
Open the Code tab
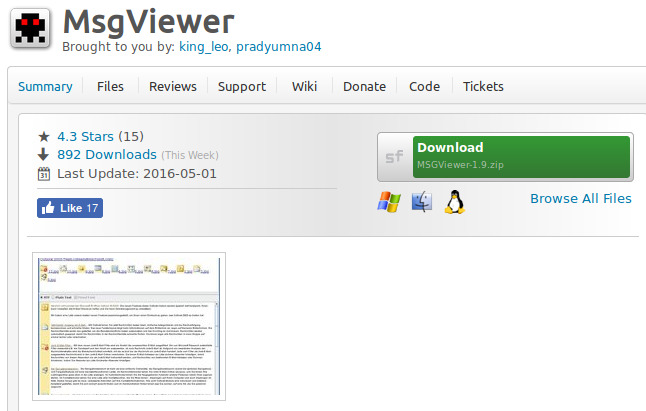click(x=424, y=86)
